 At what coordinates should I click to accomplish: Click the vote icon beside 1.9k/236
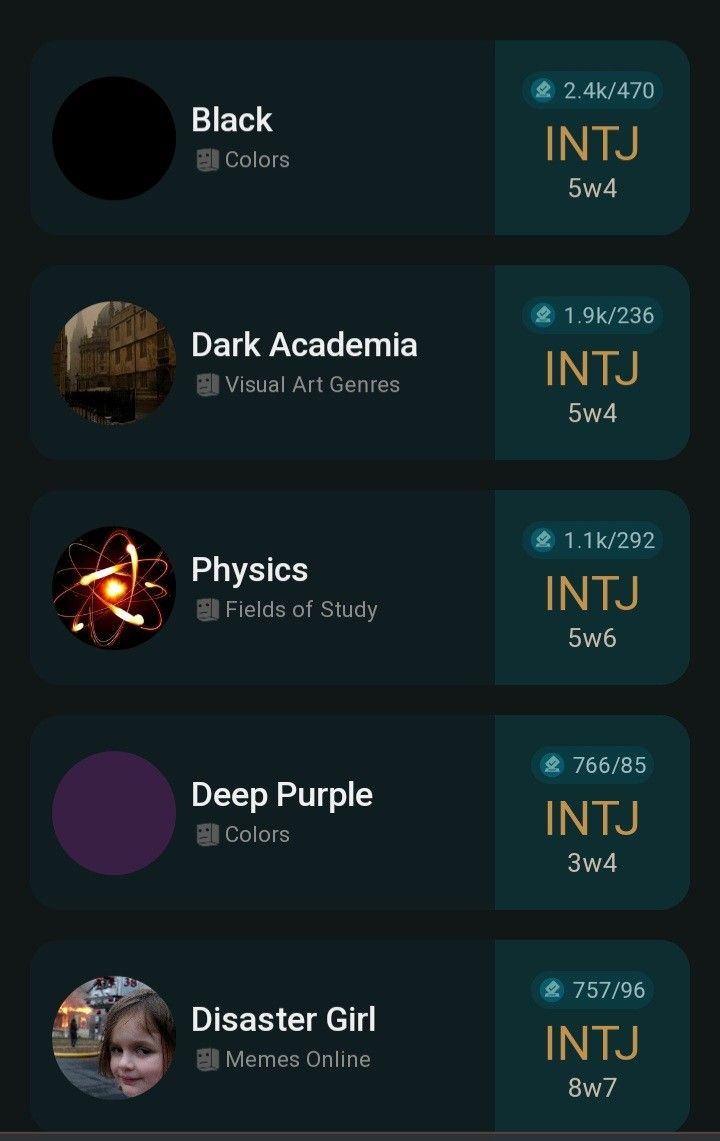(x=543, y=316)
